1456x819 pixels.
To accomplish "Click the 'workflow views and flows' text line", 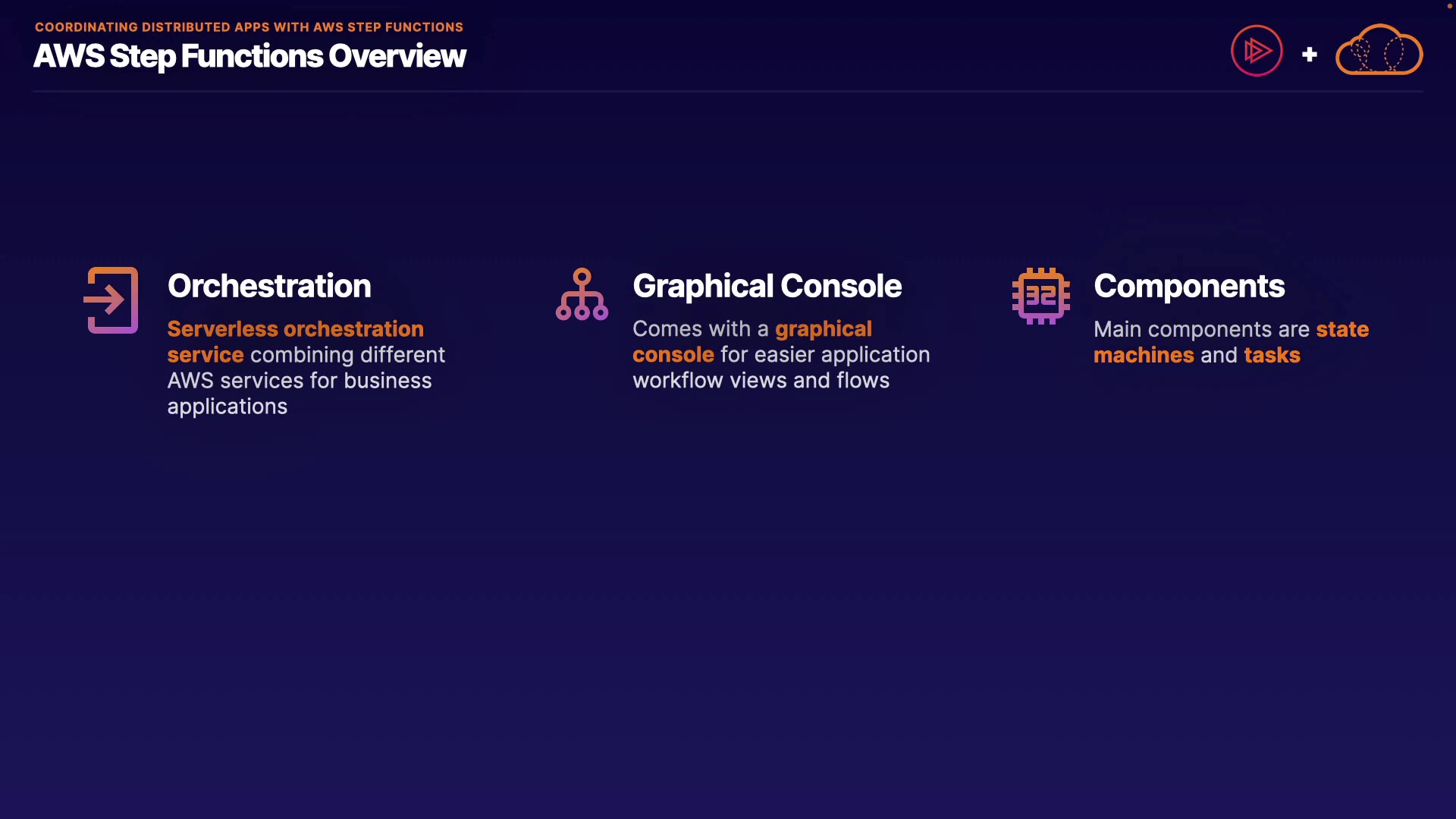I will 761,381.
